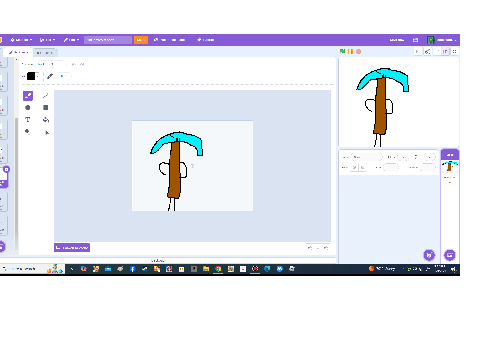Open the Edit menu
Viewport: 480px width, 360px height.
click(x=71, y=40)
